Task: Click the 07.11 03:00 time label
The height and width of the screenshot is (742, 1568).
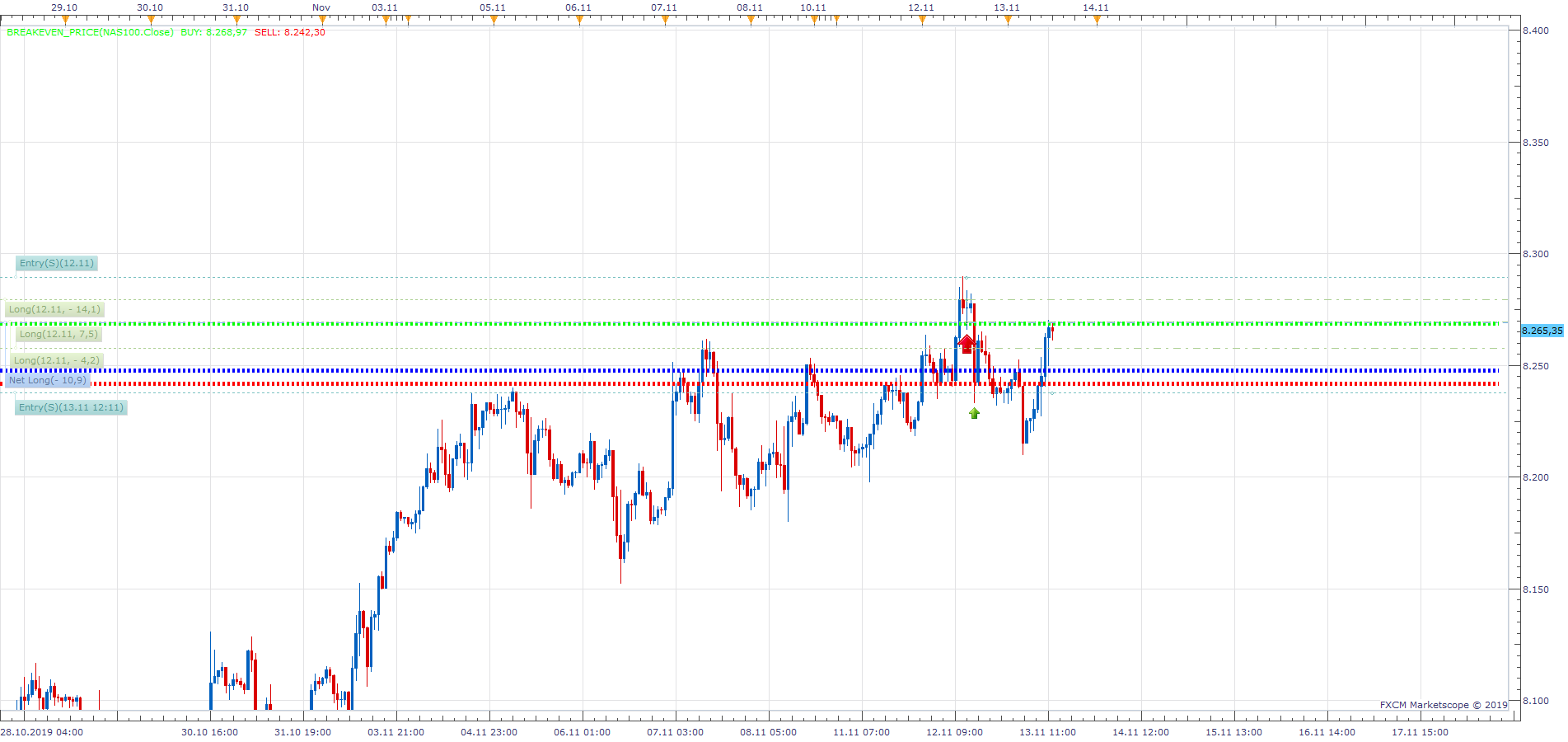Action: pos(676,732)
